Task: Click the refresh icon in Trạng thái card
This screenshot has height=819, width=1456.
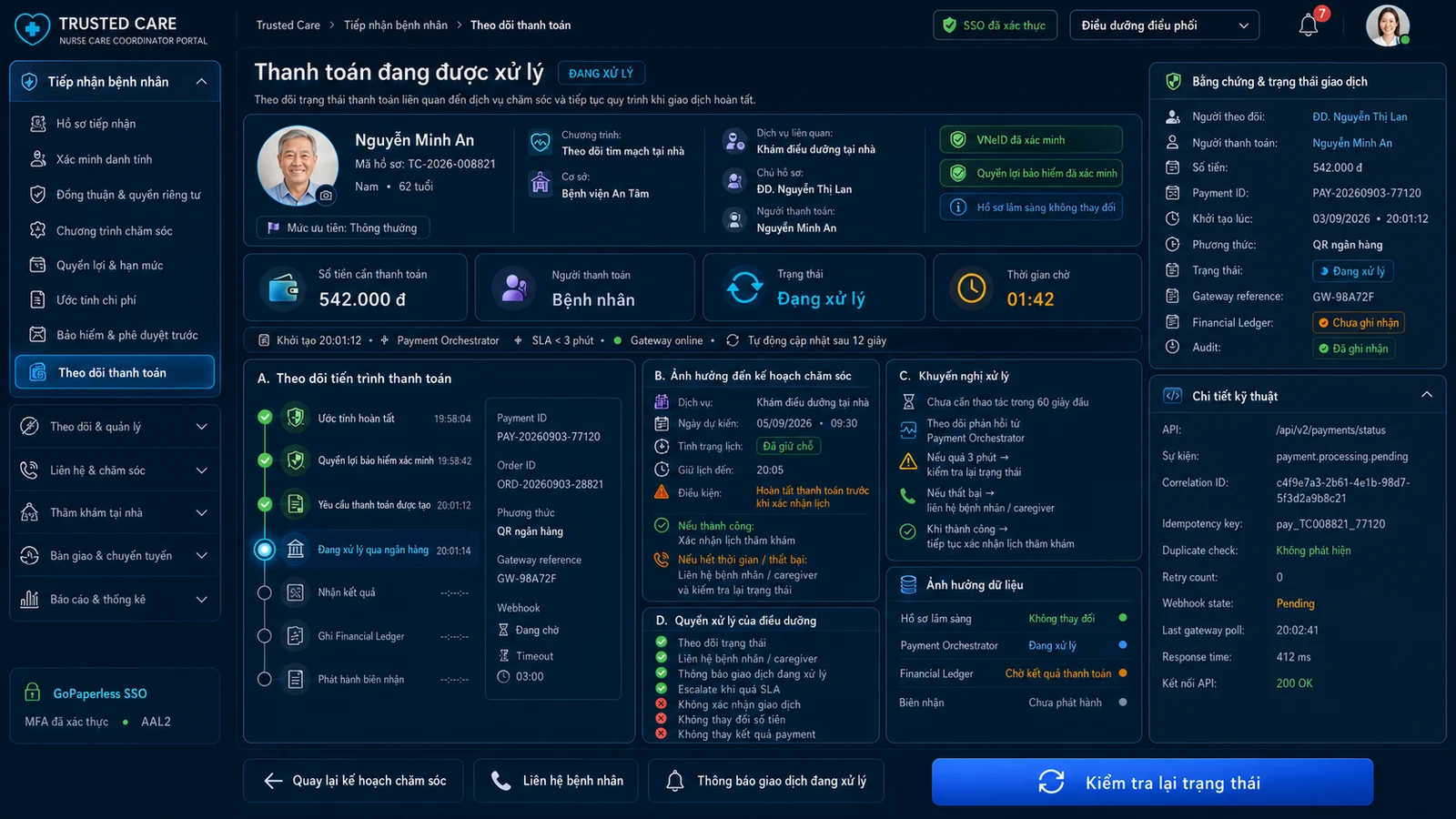Action: (x=744, y=288)
